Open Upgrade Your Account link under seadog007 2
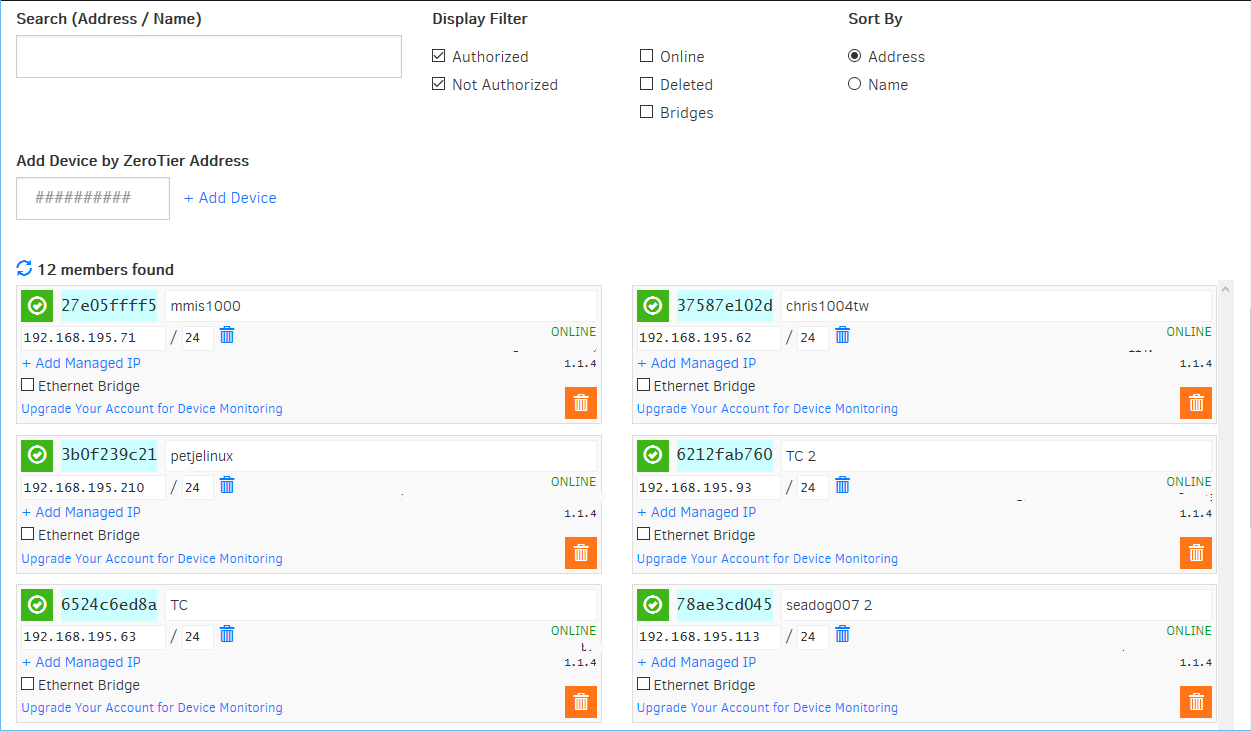Image resolution: width=1251 pixels, height=731 pixels. tap(767, 708)
